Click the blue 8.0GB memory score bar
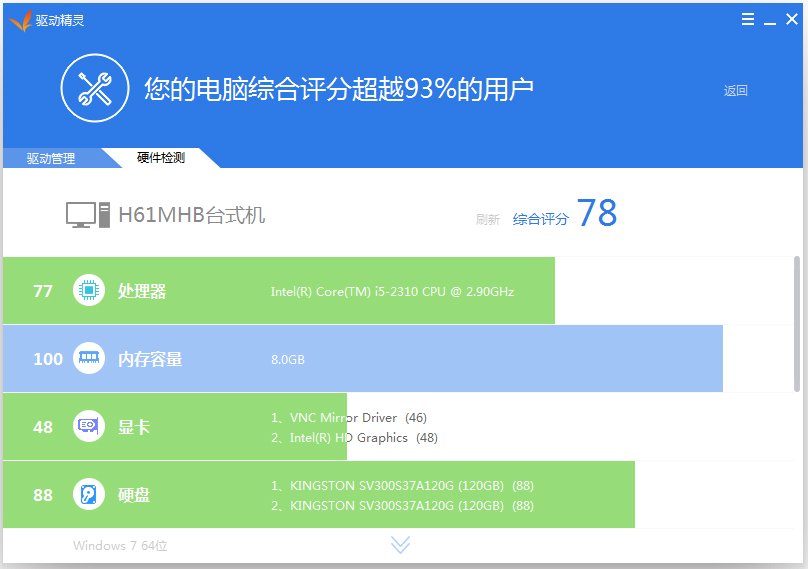808x569 pixels. (500, 359)
